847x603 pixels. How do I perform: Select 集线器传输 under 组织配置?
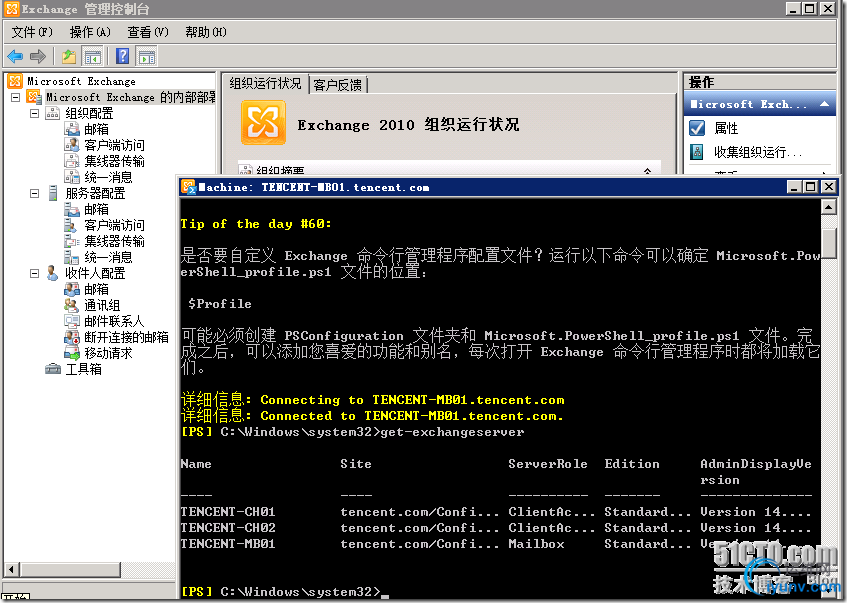pyautogui.click(x=114, y=161)
